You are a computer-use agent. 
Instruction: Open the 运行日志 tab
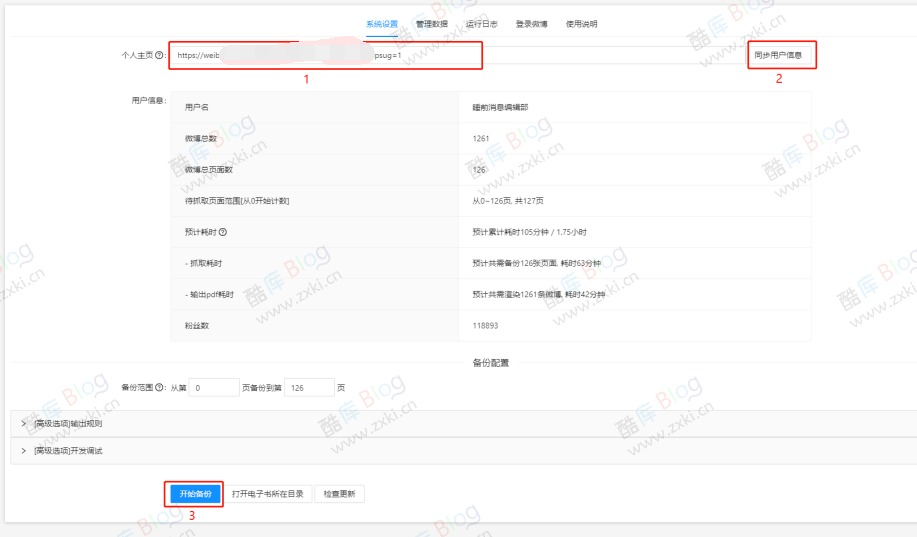pos(481,24)
